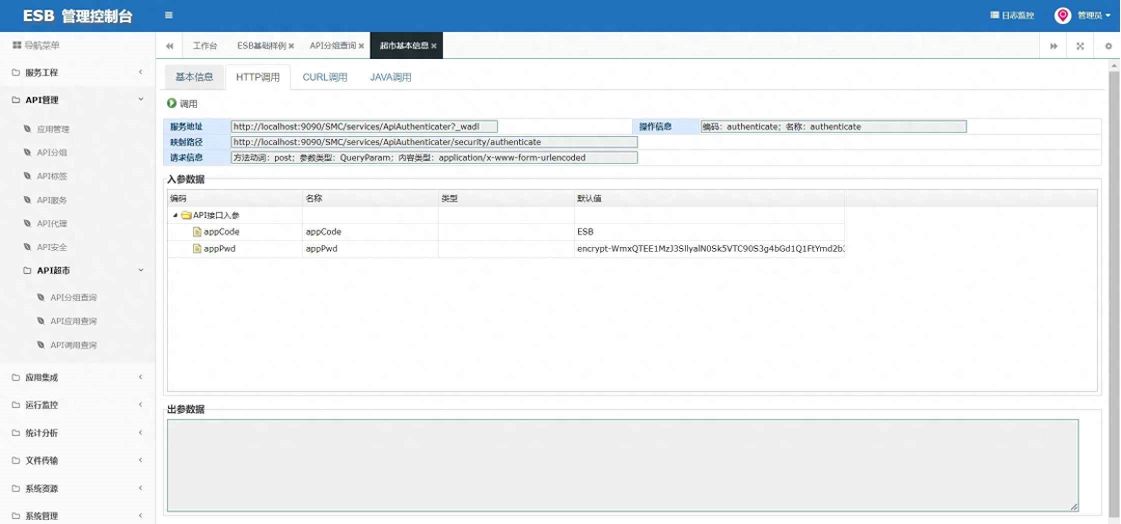Run the green 调用 invoke button
The image size is (1121, 524).
[182, 104]
